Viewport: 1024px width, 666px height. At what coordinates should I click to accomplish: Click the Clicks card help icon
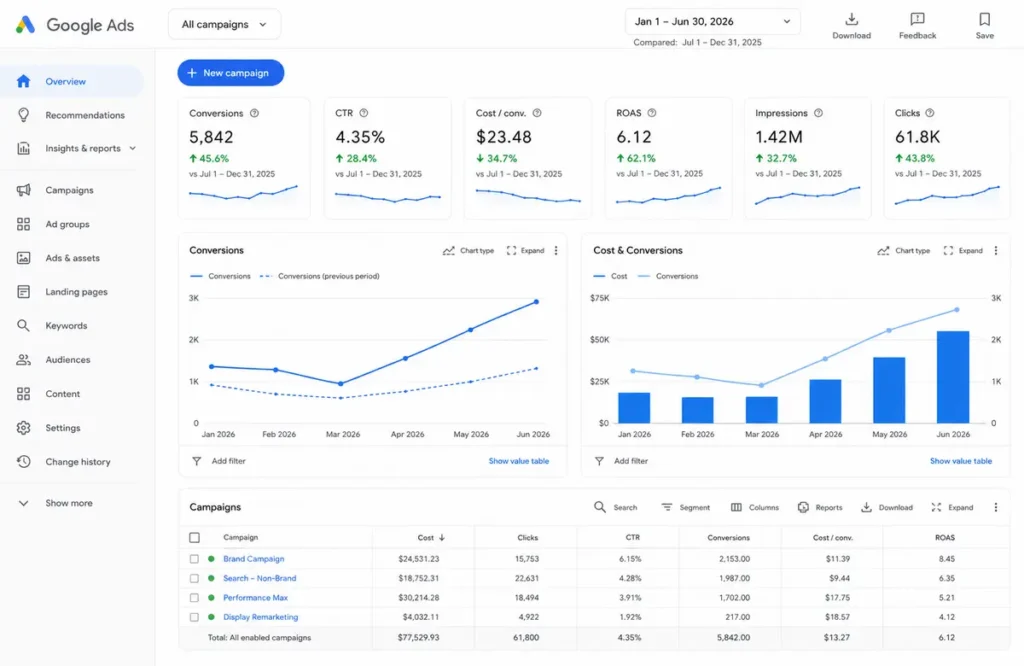pos(930,113)
